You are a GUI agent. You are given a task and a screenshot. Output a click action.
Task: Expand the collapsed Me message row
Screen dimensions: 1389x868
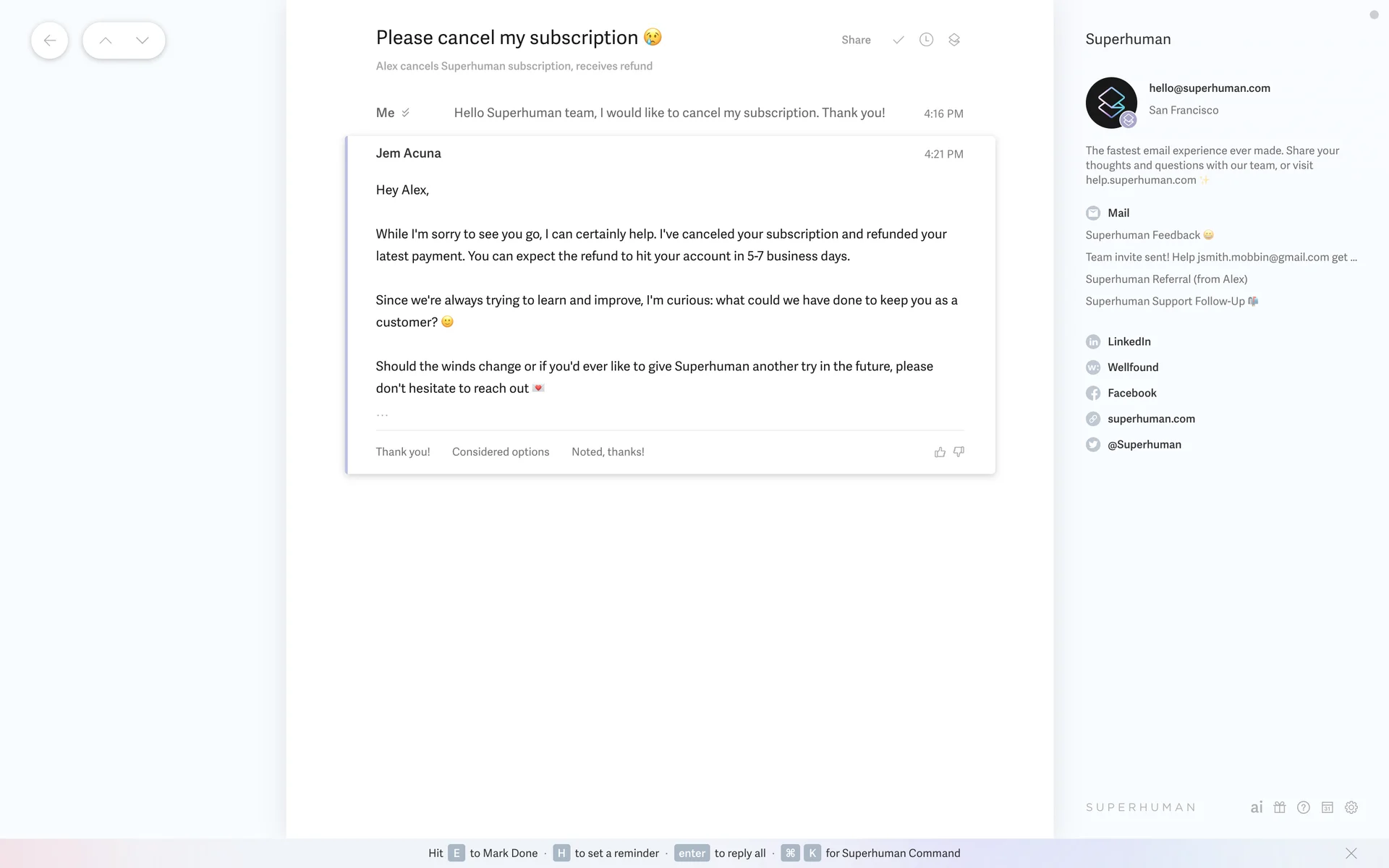coord(668,113)
